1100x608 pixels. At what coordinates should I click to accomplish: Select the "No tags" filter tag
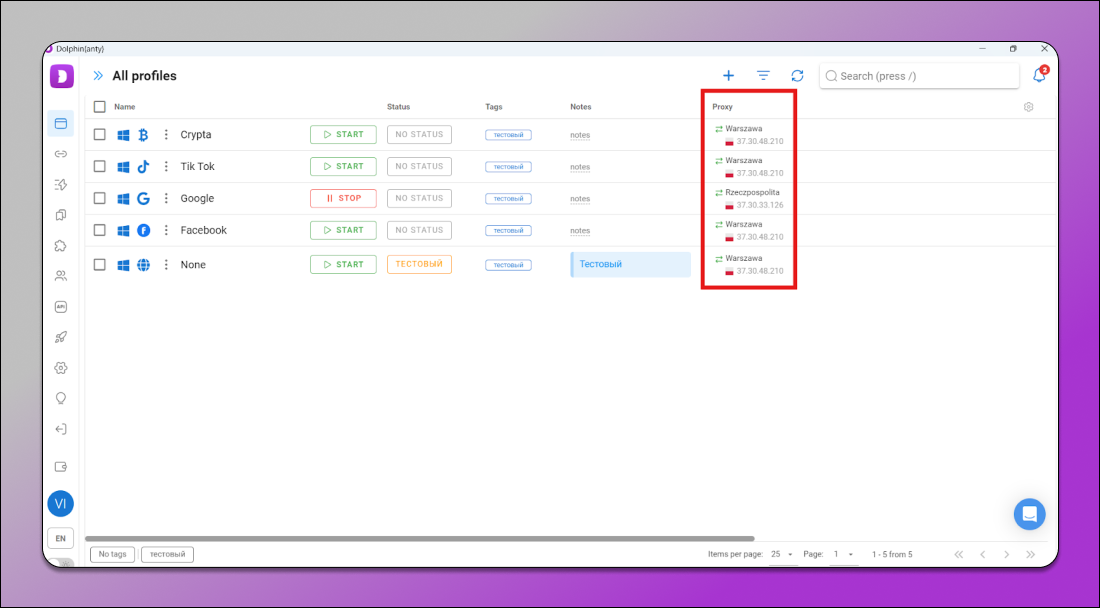point(112,554)
